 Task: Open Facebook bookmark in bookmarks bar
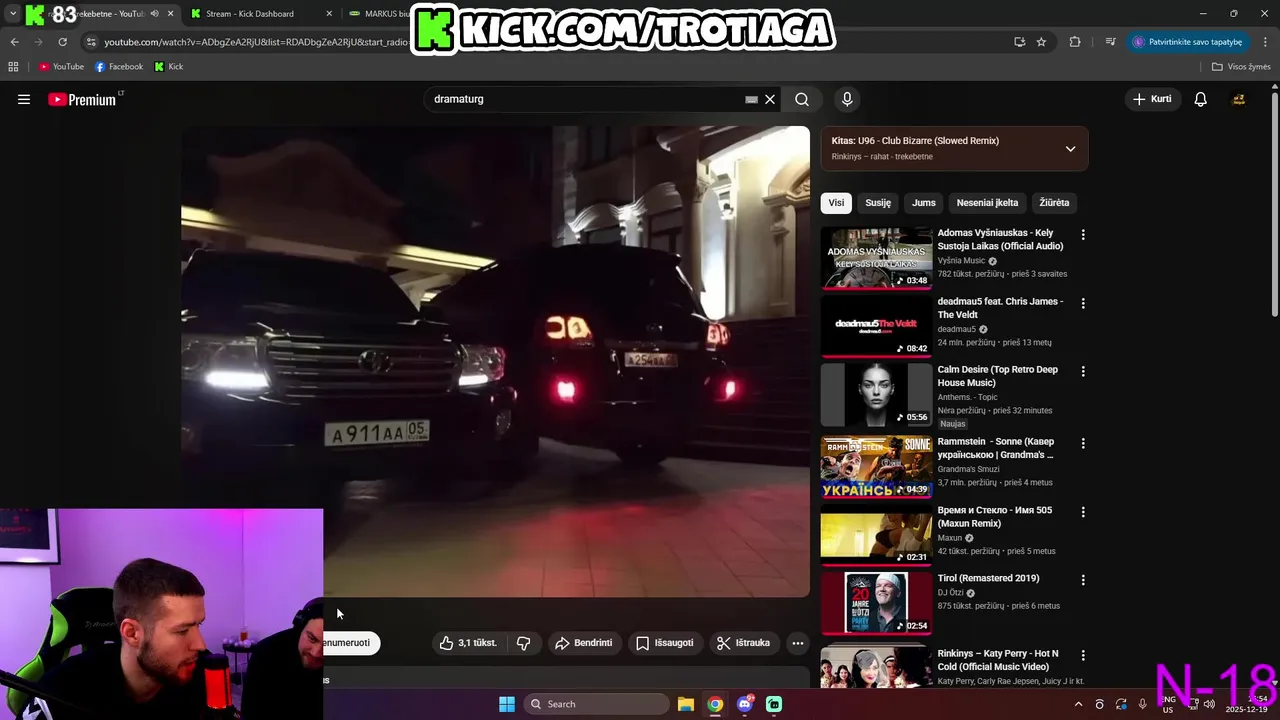119,67
